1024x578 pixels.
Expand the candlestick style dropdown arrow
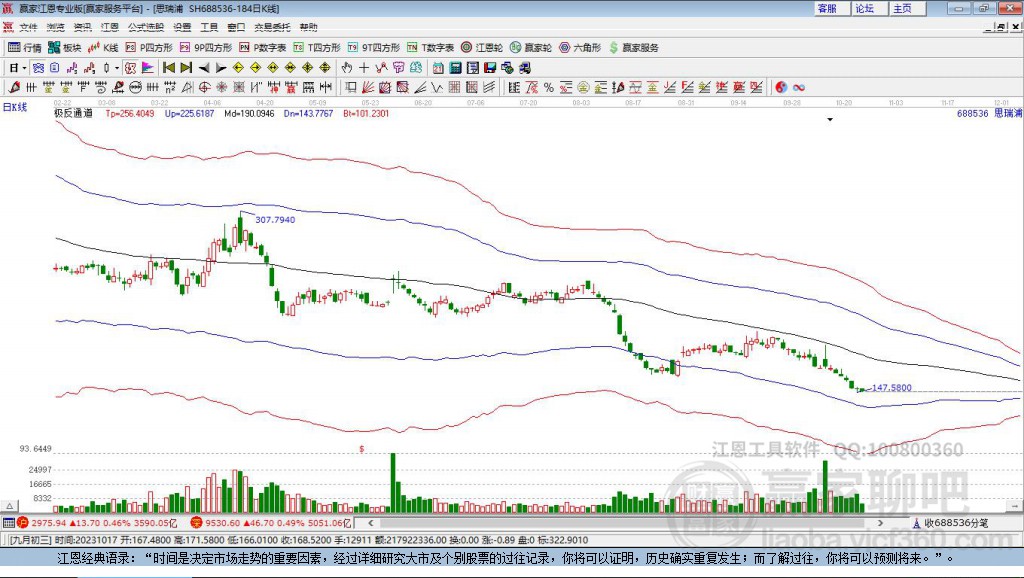[x=117, y=67]
